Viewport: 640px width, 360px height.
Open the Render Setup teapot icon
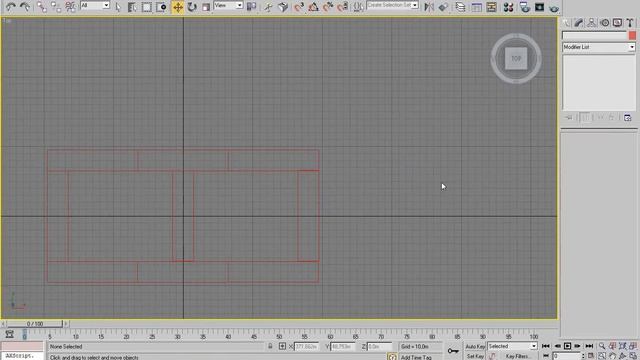(525, 7)
